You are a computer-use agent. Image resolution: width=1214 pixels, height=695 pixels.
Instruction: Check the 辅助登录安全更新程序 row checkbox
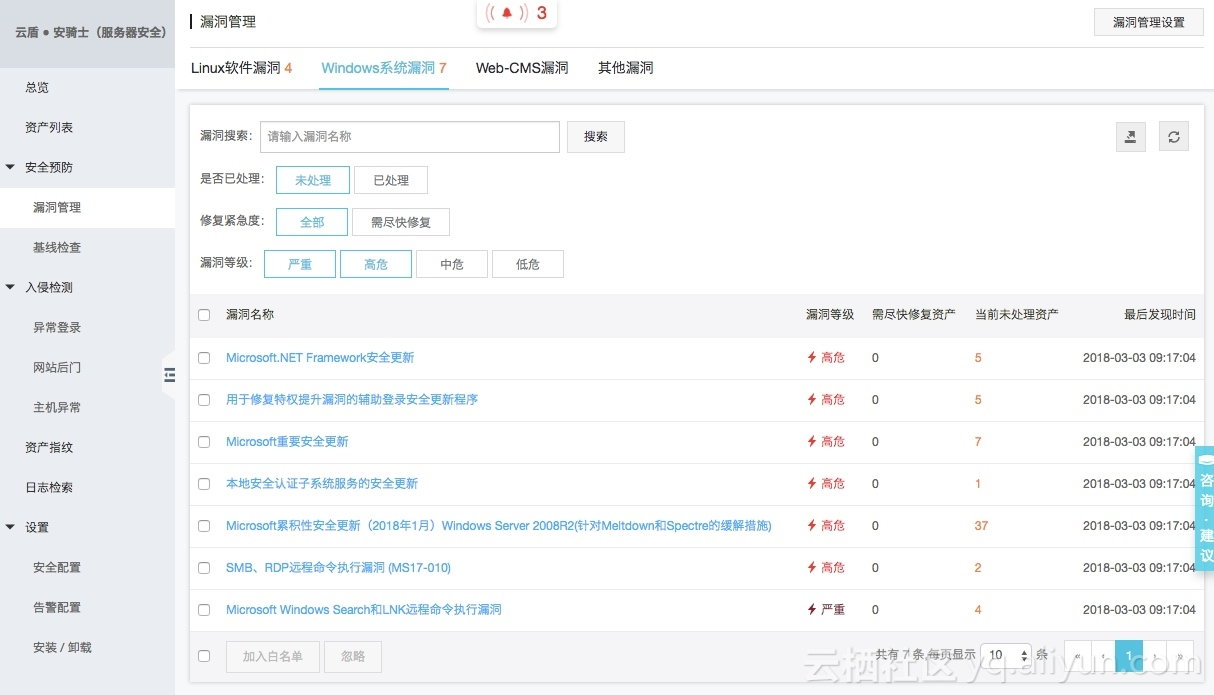pos(204,400)
